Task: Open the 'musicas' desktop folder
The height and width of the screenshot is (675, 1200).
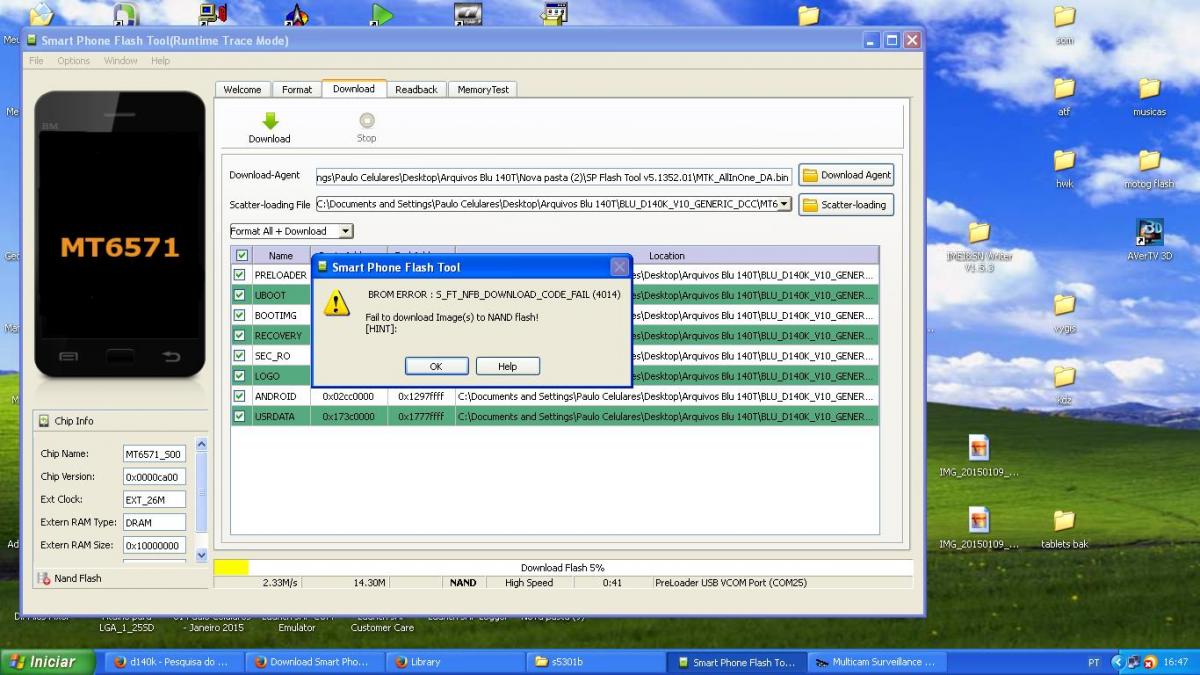Action: point(1149,89)
